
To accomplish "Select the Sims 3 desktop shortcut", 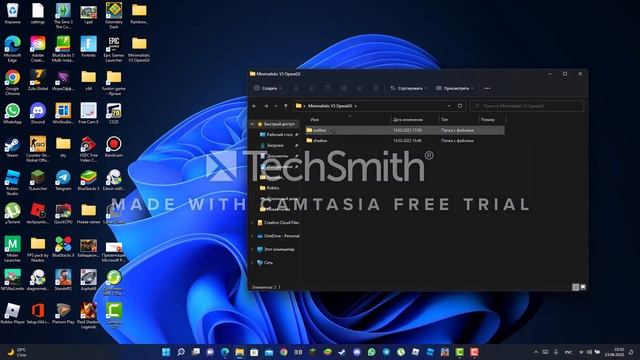I will tap(63, 15).
